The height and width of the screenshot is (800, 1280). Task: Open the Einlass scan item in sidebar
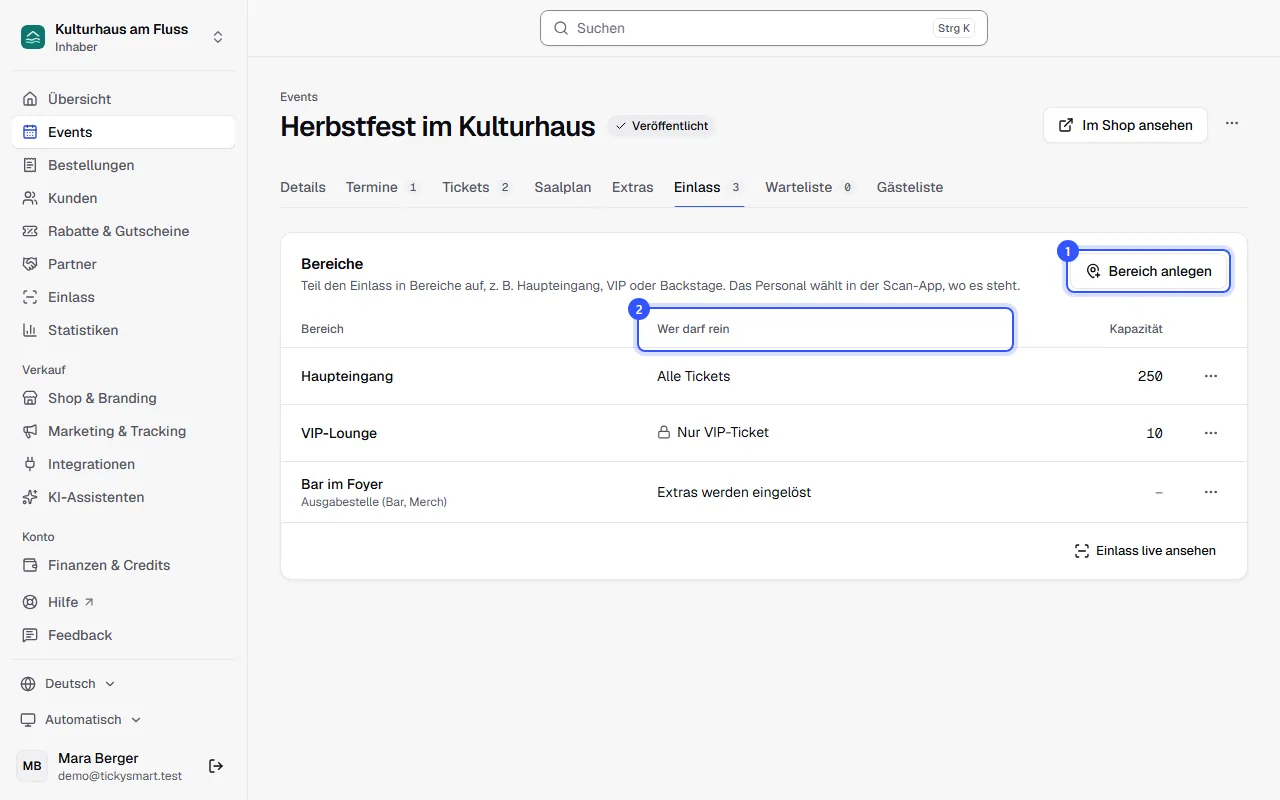click(124, 297)
